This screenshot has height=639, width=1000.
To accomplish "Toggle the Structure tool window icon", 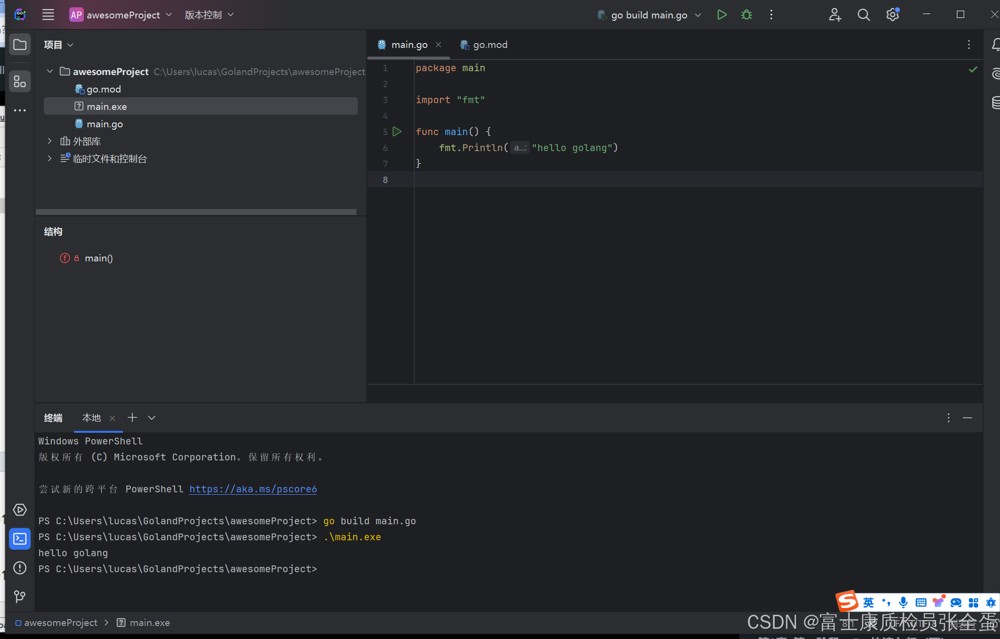I will click(x=19, y=81).
